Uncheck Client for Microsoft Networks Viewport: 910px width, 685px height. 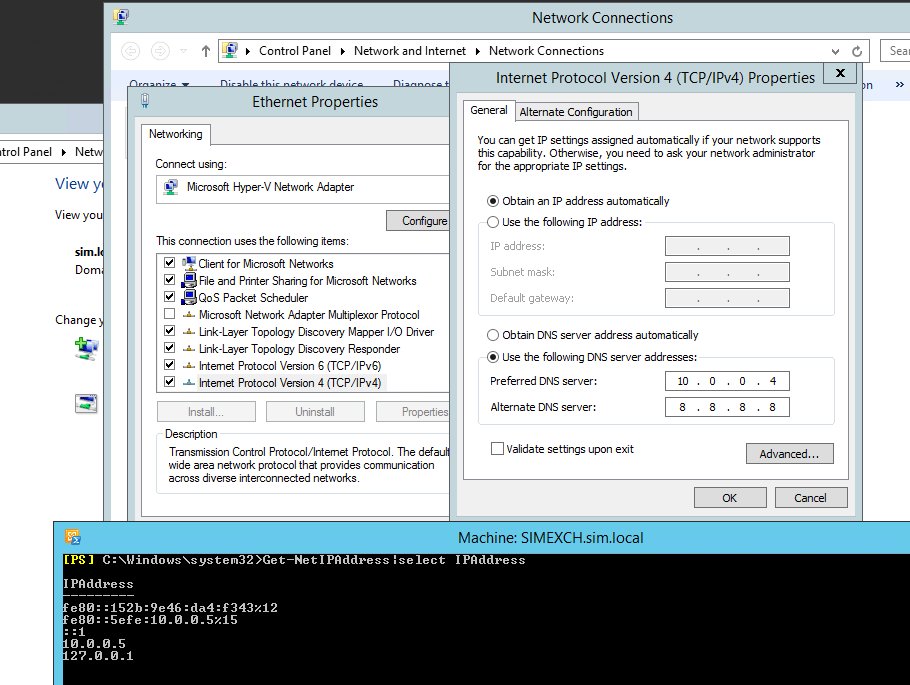tap(169, 263)
